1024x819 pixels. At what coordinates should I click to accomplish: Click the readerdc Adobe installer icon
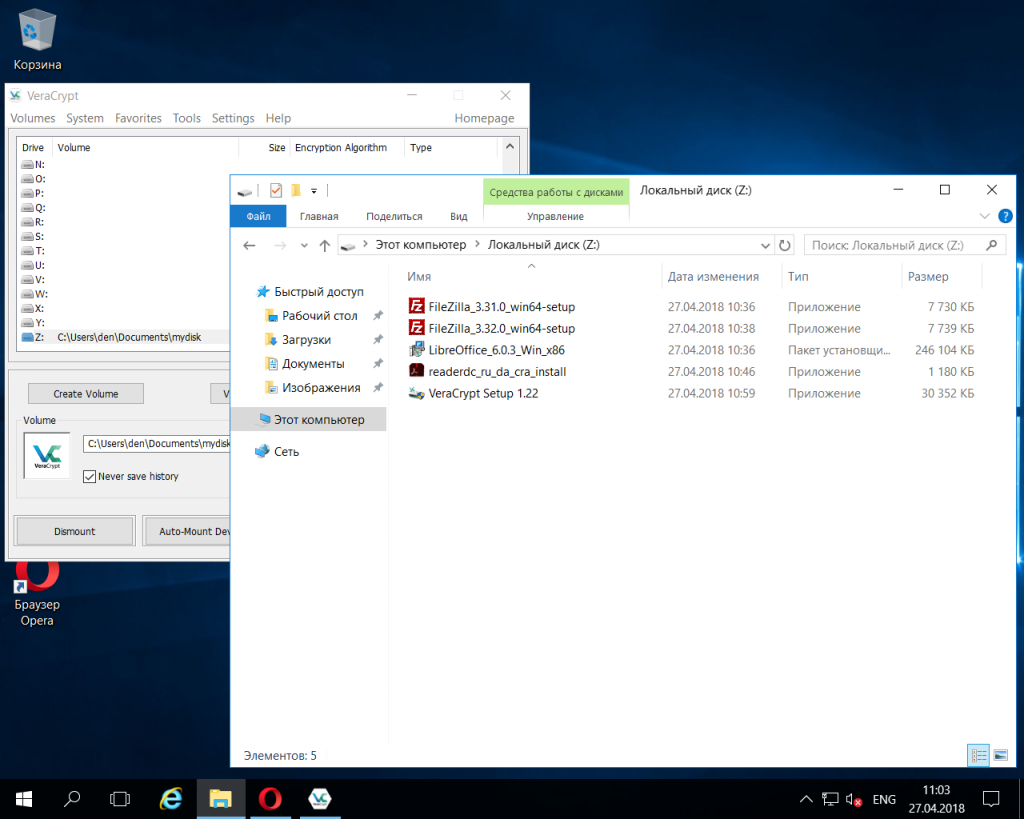(416, 371)
